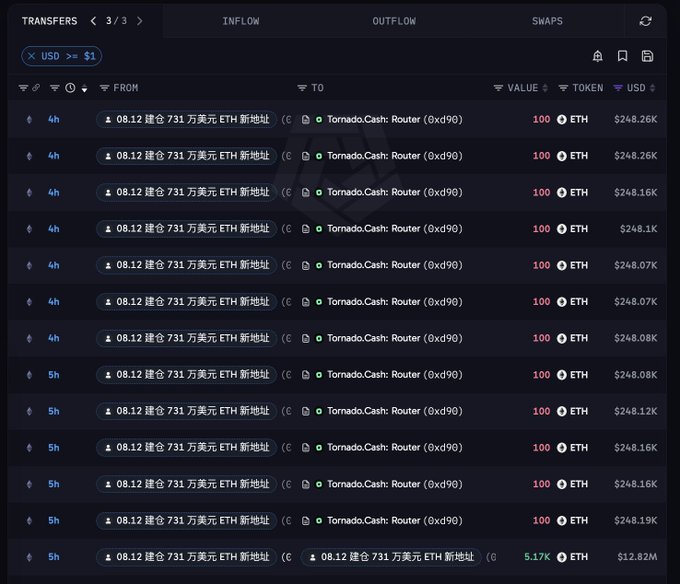Open the Ethereum chain icon in the $248.19K row

(29, 521)
